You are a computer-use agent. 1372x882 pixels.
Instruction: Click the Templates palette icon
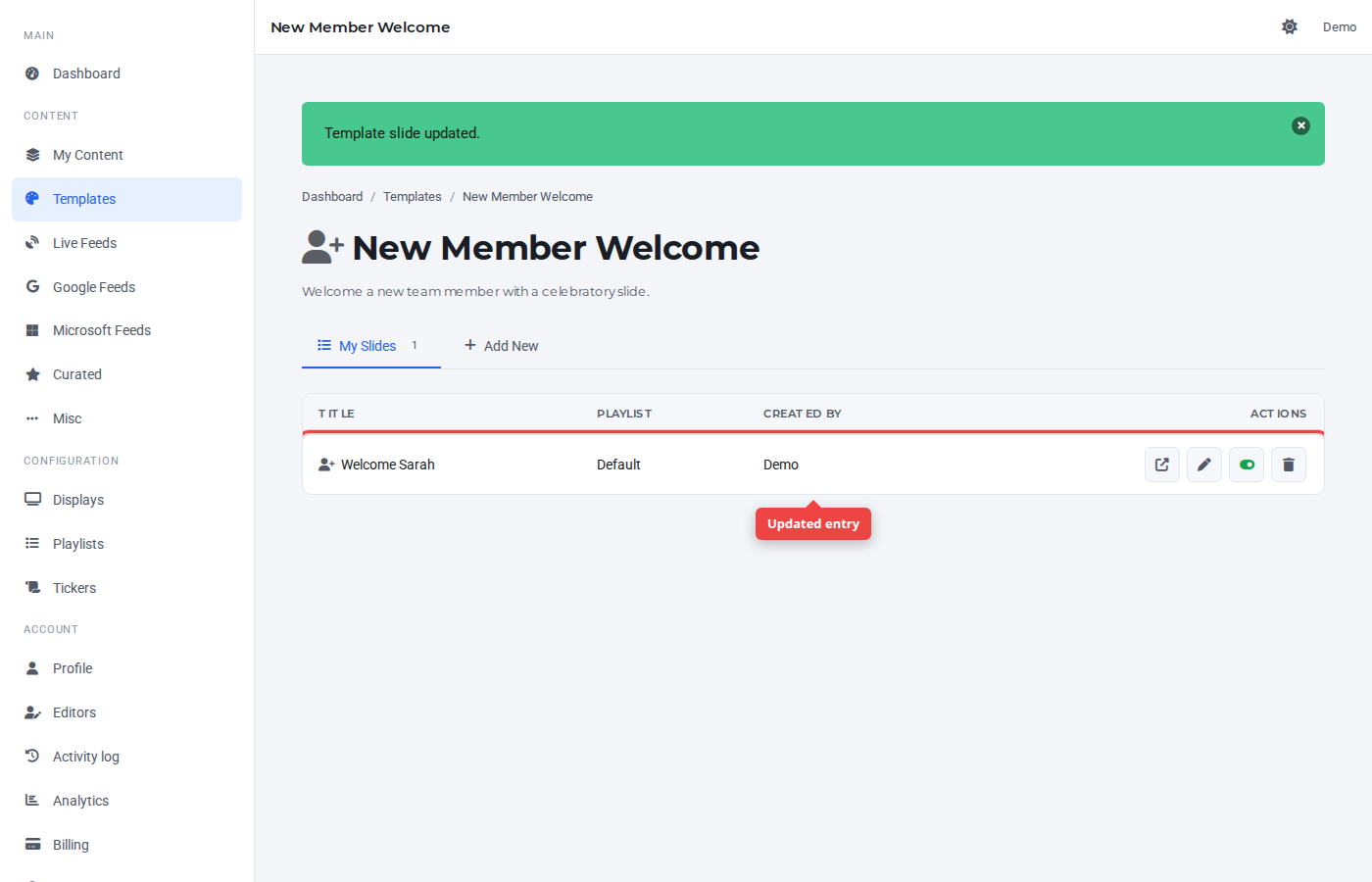[32, 198]
